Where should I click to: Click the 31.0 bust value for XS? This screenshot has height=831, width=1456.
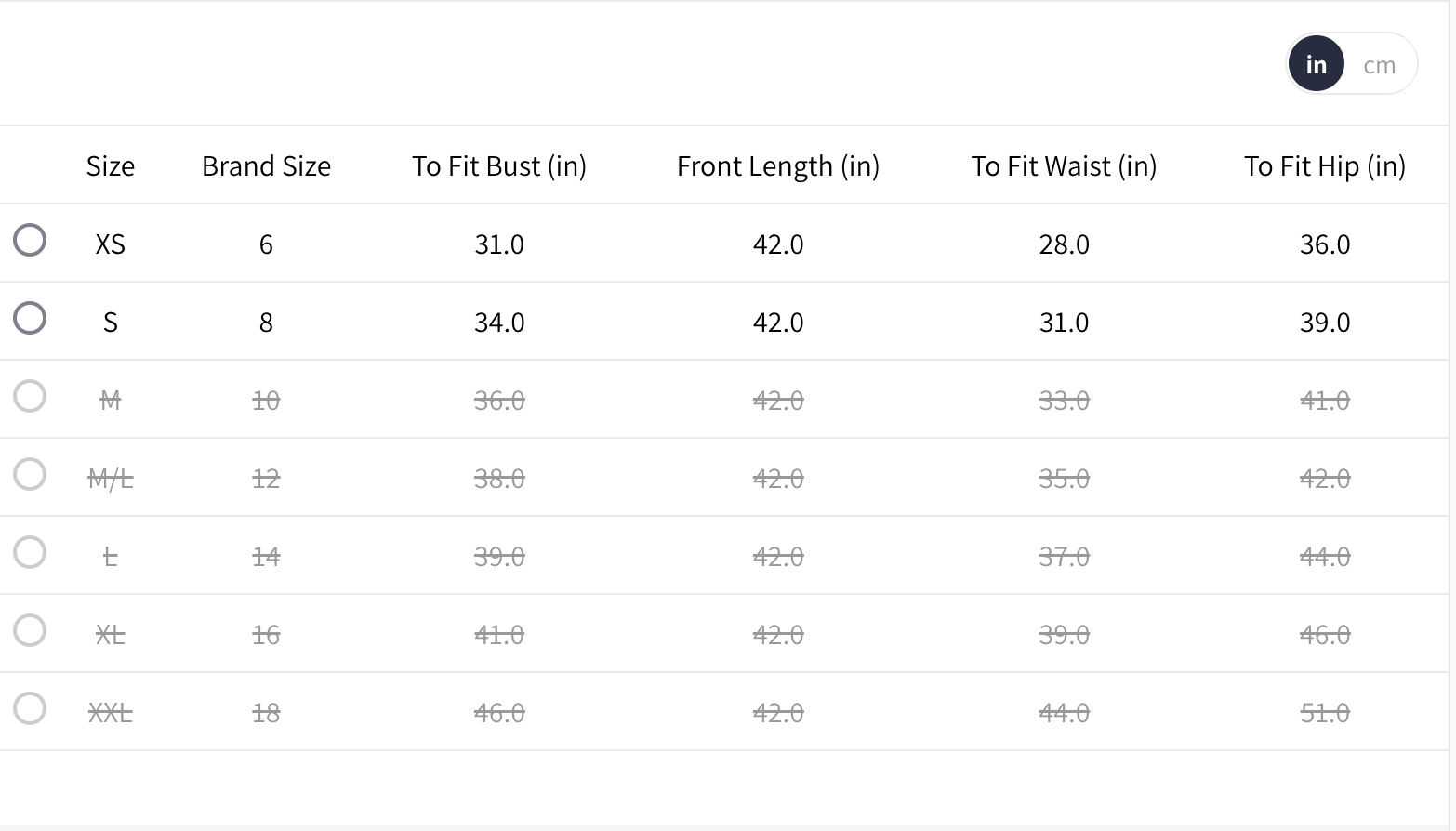499,244
